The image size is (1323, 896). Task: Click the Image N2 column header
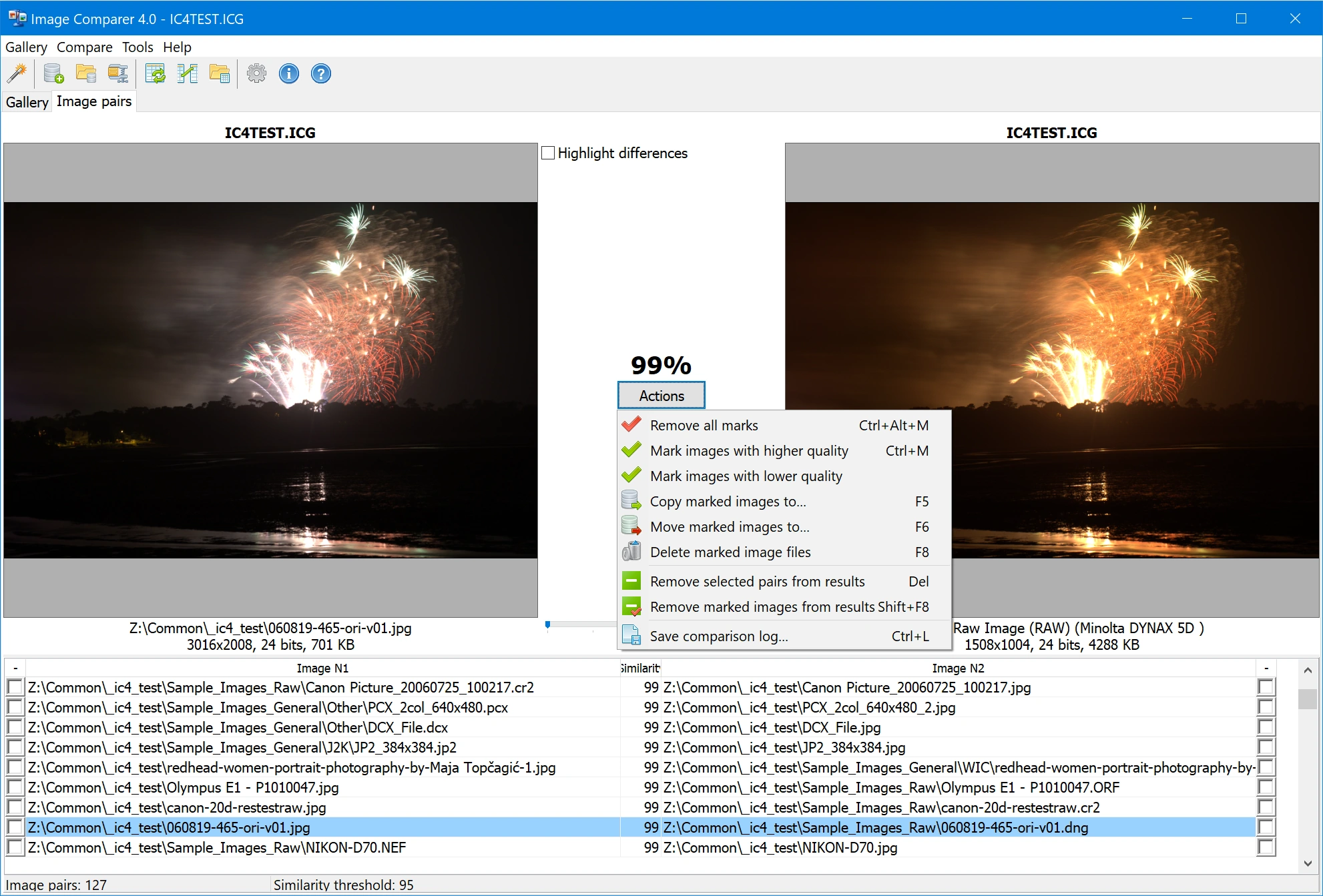(x=958, y=668)
